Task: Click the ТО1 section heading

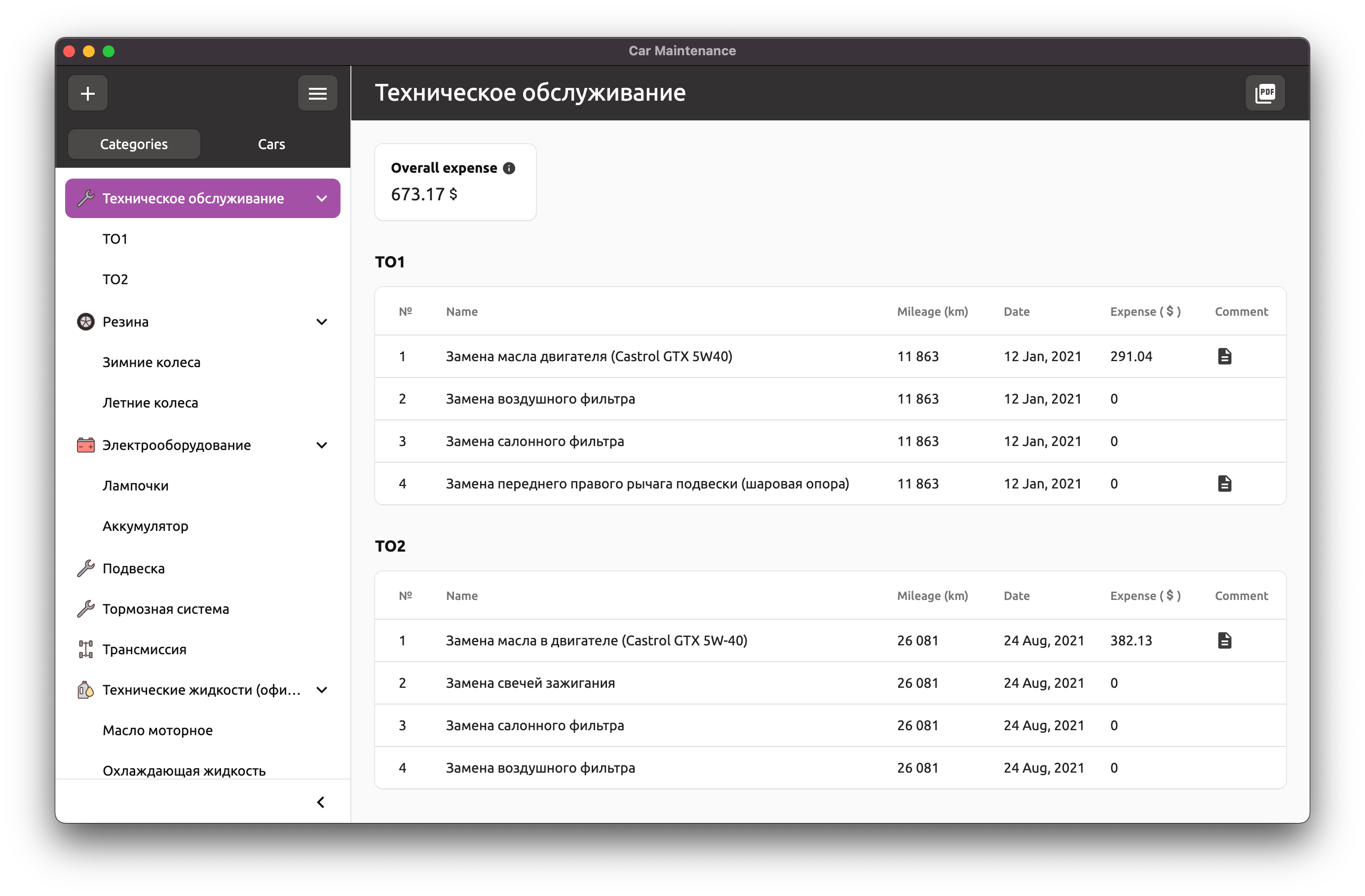Action: pyautogui.click(x=390, y=262)
